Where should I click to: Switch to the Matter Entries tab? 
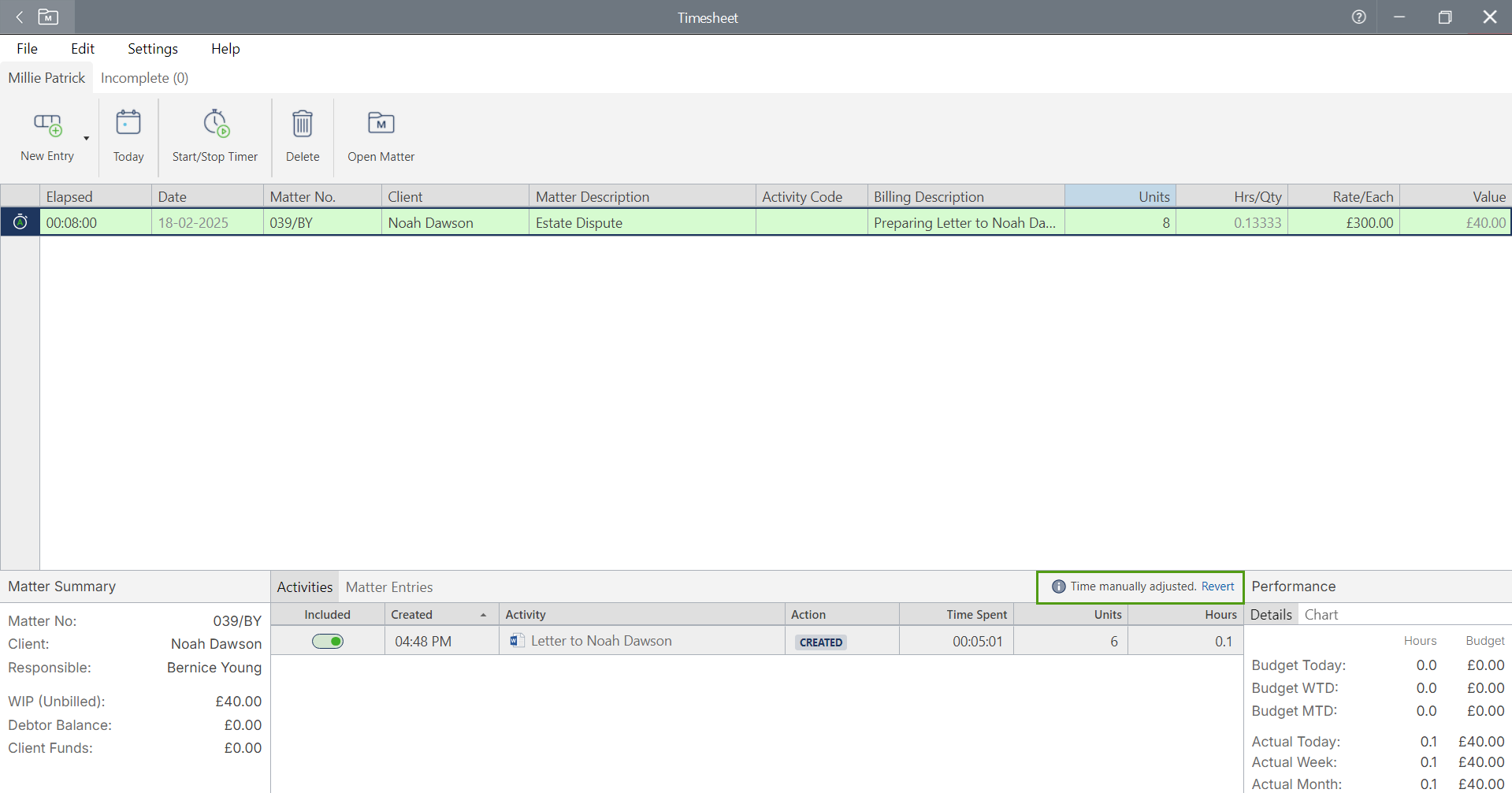click(389, 587)
